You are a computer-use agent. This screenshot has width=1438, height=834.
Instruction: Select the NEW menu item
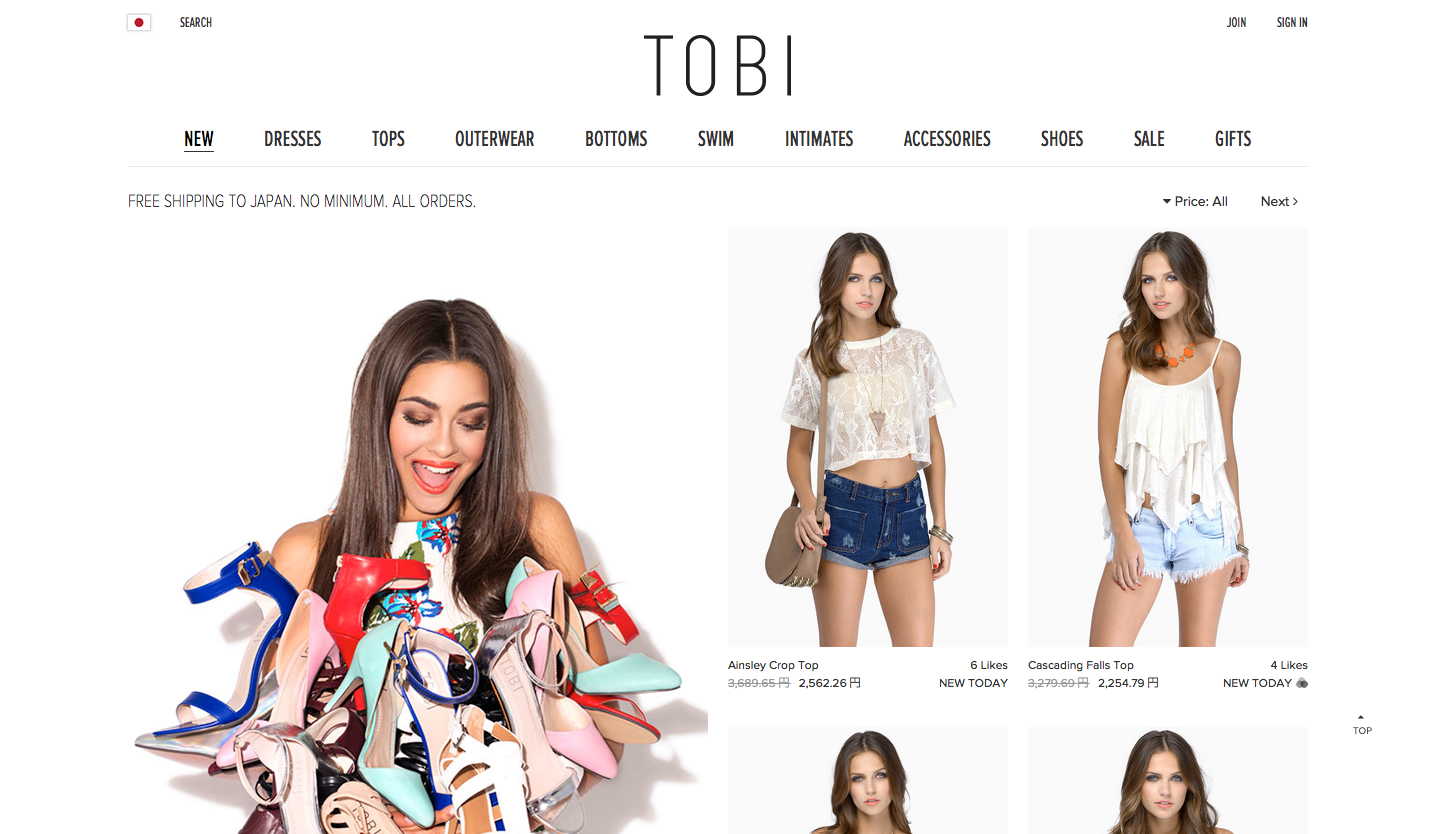(199, 139)
